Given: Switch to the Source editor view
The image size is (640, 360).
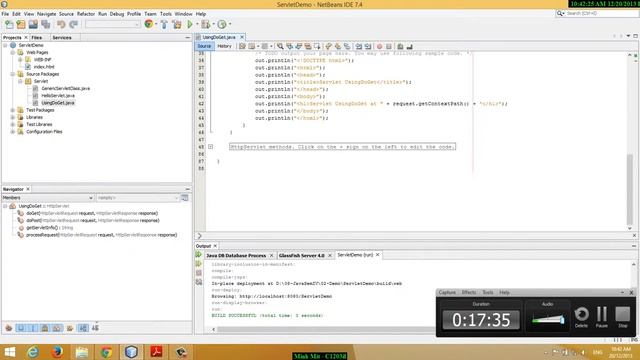Looking at the screenshot, I should 204,47.
